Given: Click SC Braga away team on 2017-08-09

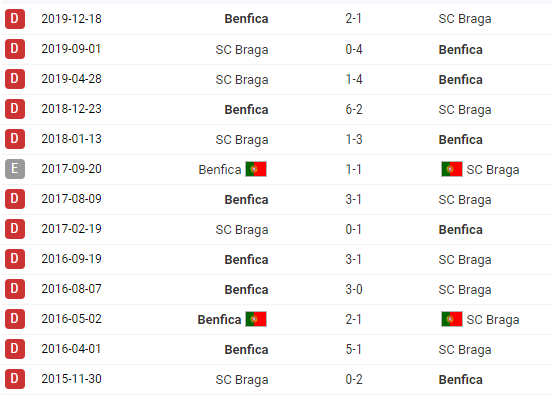Looking at the screenshot, I should pyautogui.click(x=465, y=200).
